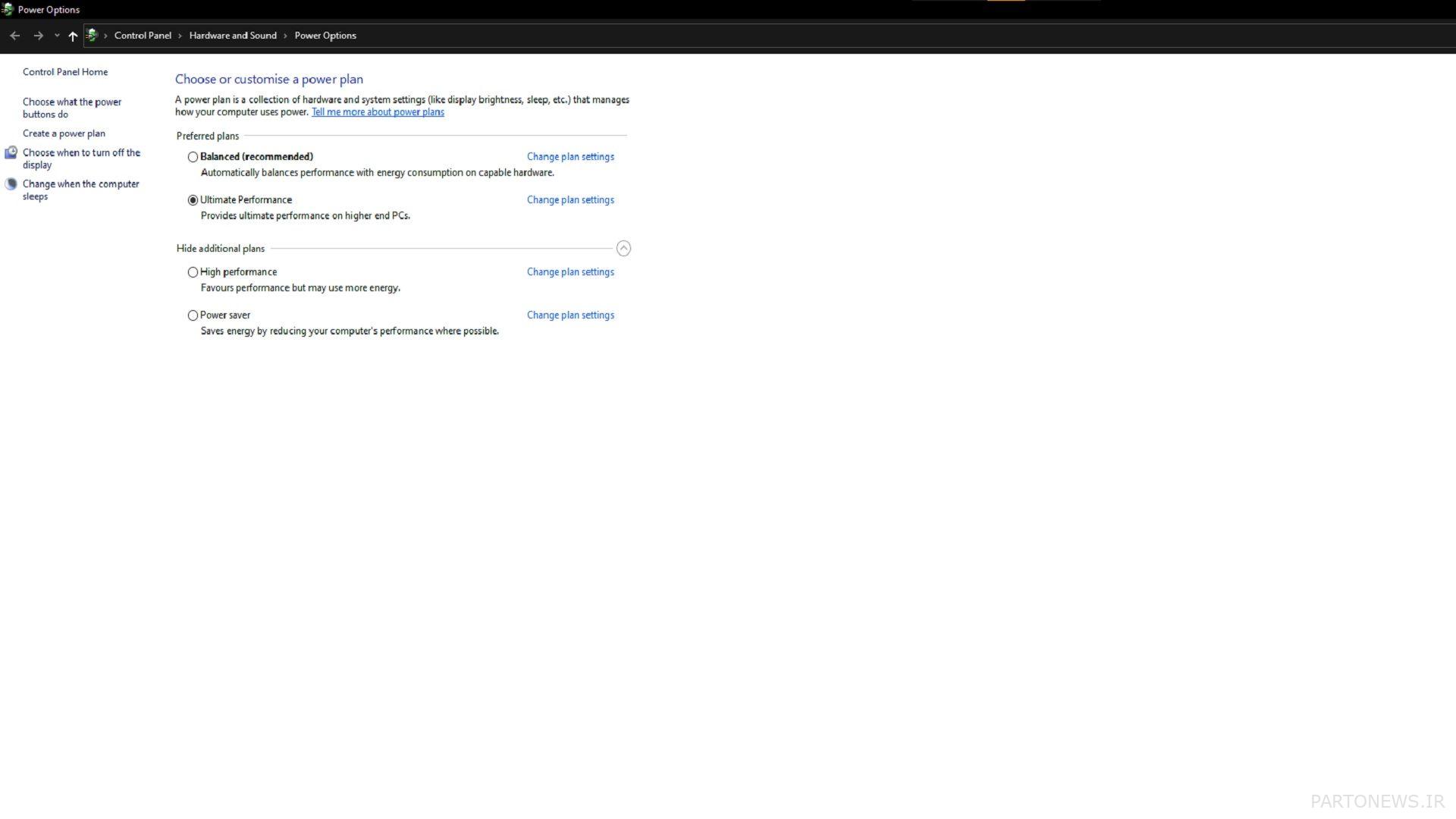Viewport: 1456px width, 819px height.
Task: Change plan settings for Ultimate Performance
Action: (570, 200)
